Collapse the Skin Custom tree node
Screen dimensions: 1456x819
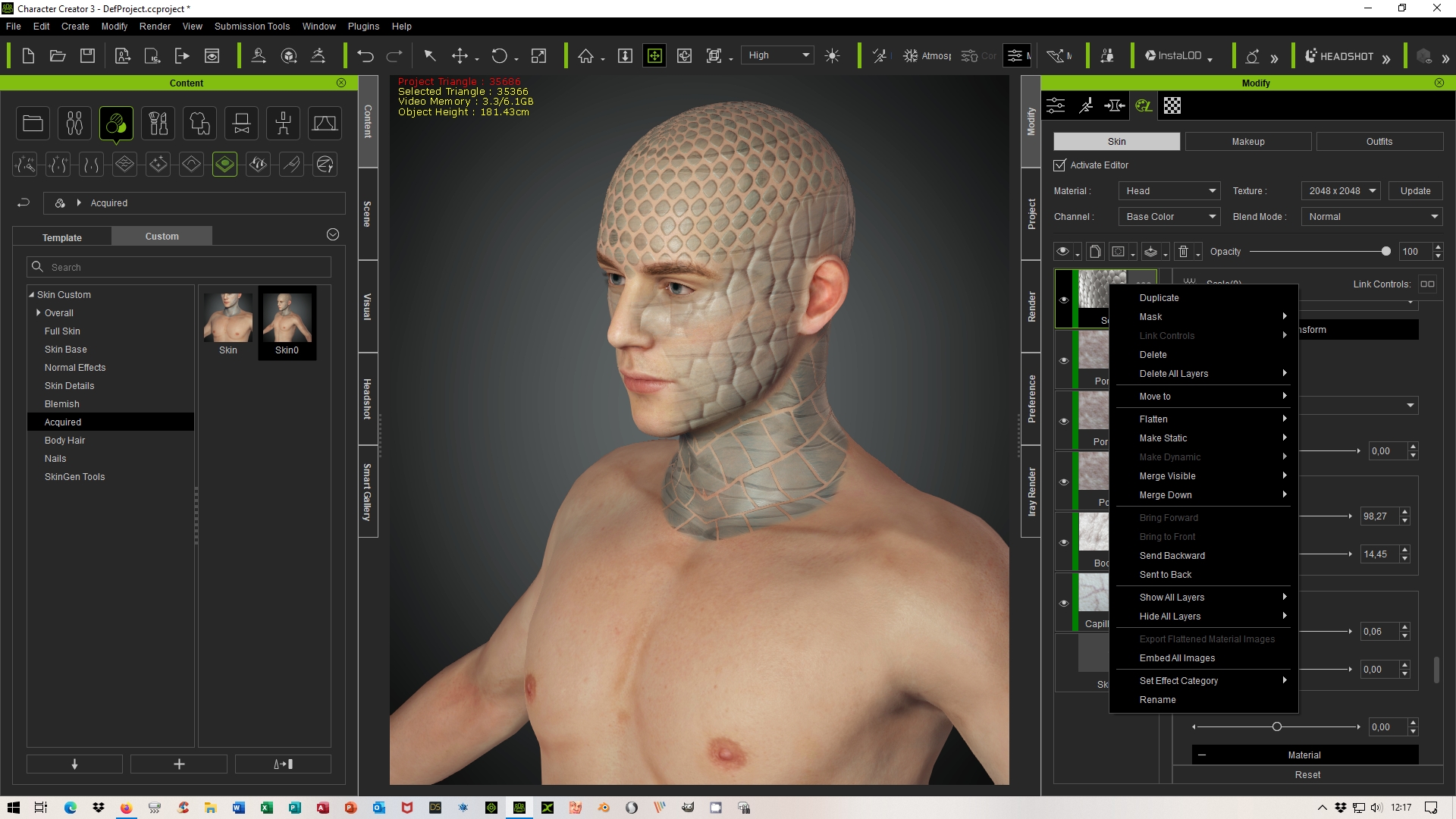coord(32,295)
